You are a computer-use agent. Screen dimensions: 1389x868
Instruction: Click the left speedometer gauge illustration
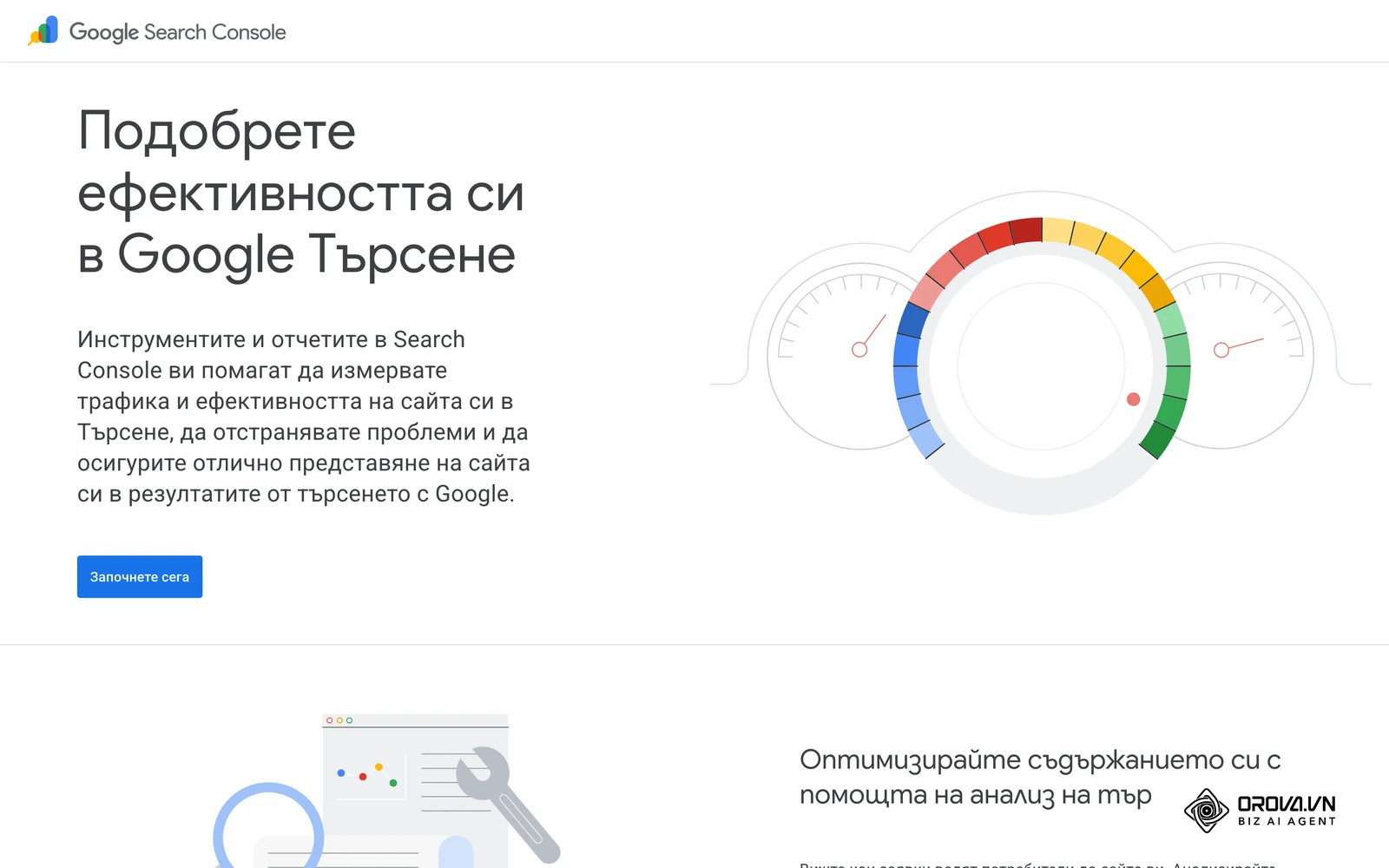[842, 356]
